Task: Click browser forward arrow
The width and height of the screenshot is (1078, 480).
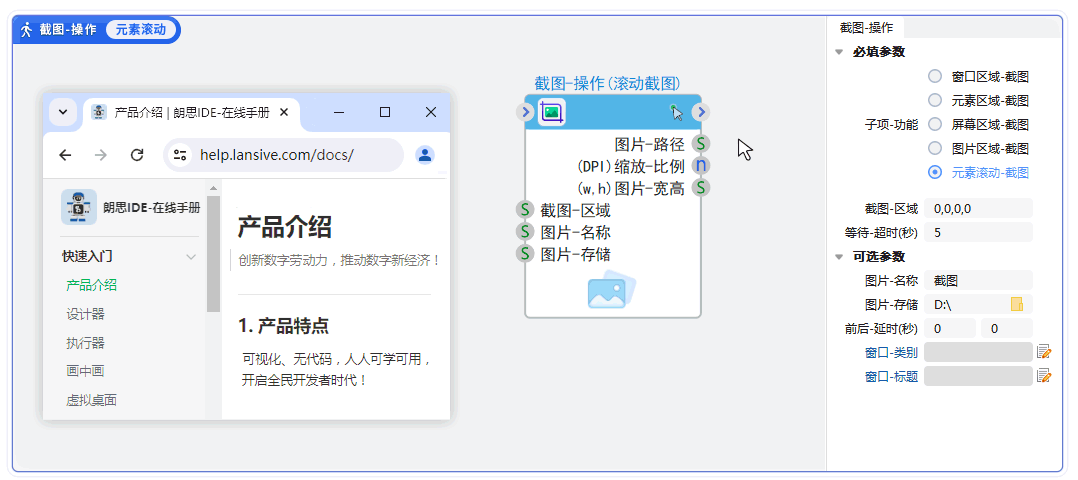Action: click(101, 155)
